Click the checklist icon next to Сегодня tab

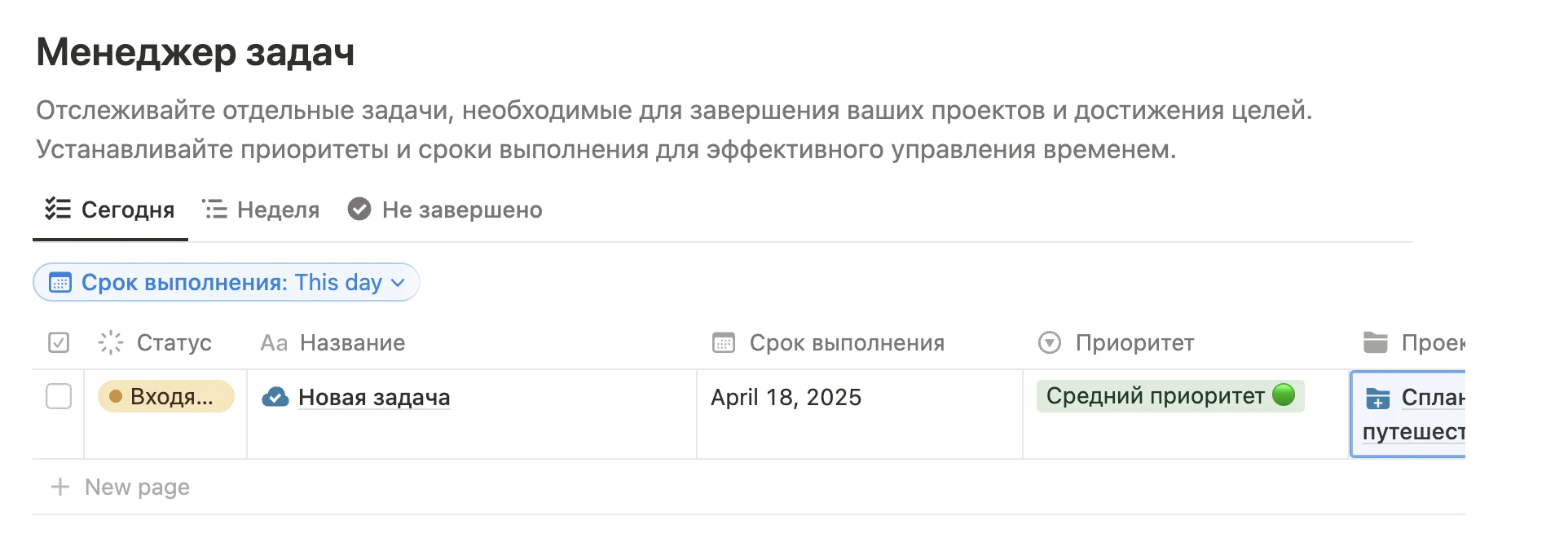[x=57, y=210]
